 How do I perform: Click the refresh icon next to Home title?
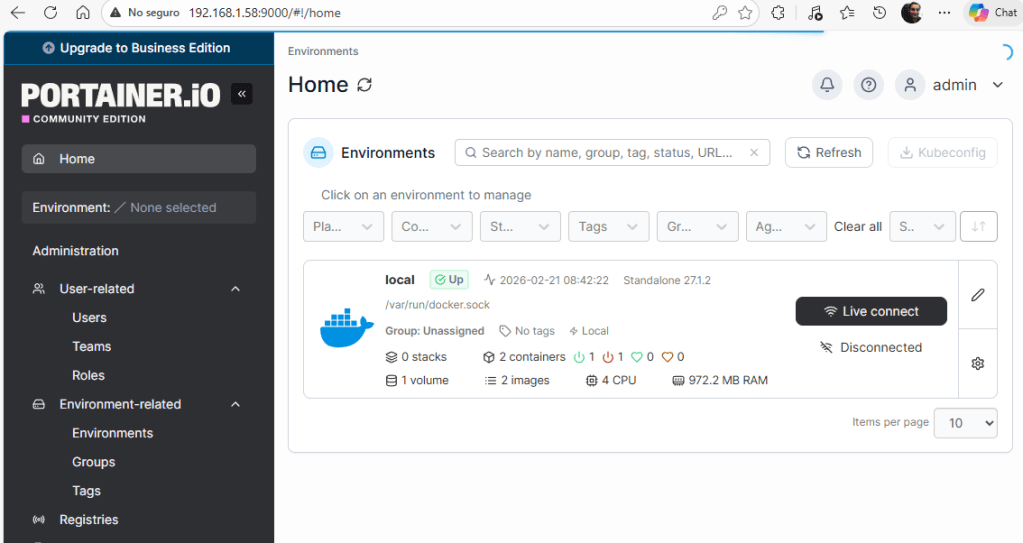point(365,85)
